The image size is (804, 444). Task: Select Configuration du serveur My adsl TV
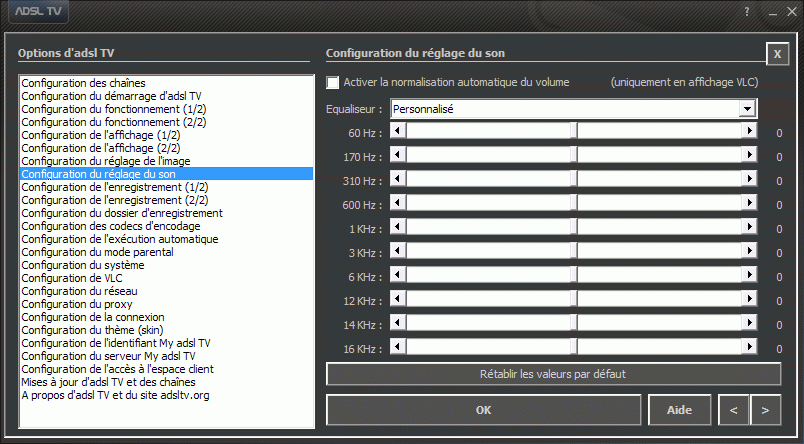click(166, 356)
